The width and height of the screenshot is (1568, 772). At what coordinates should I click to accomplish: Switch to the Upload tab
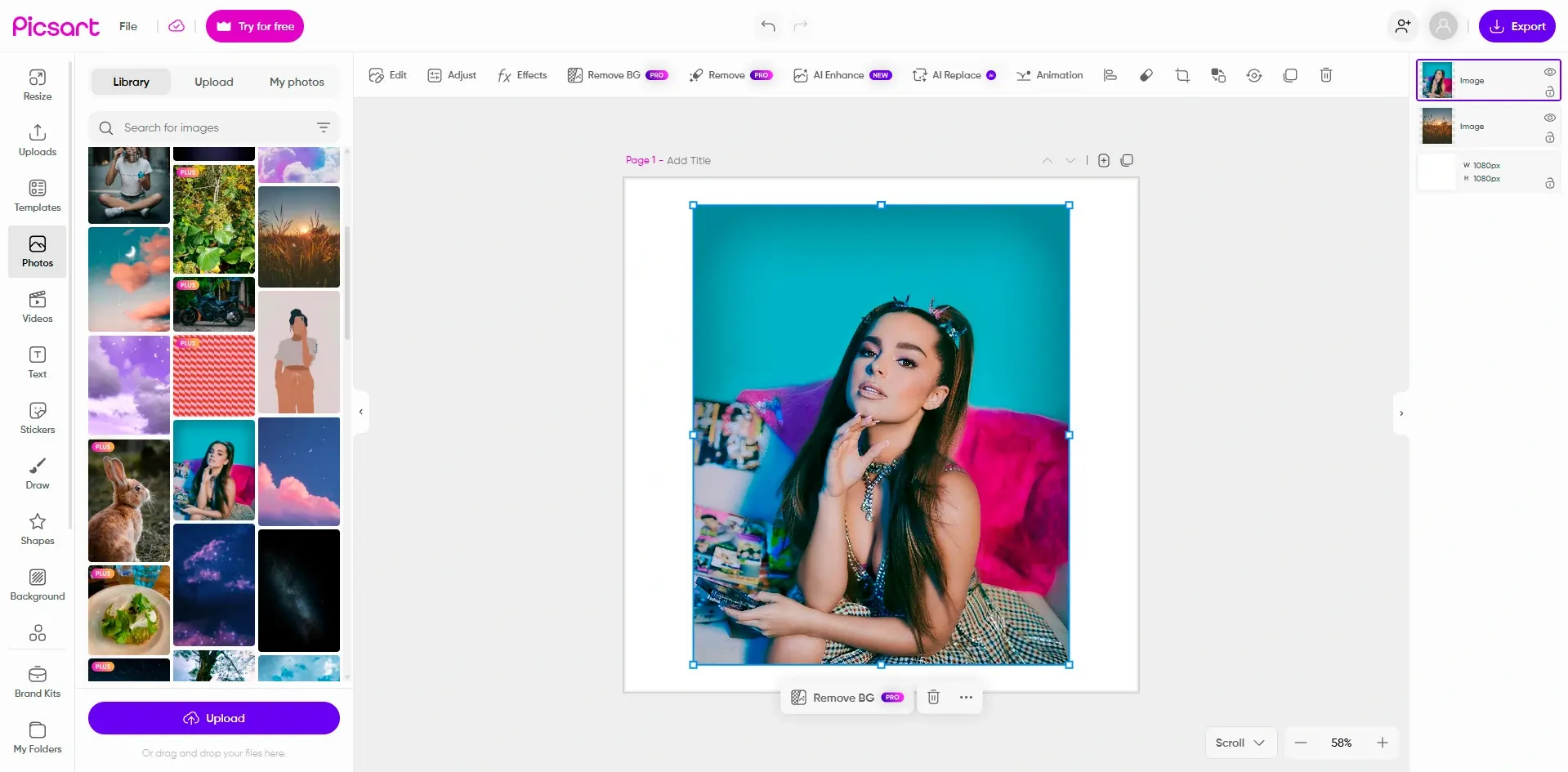coord(214,82)
